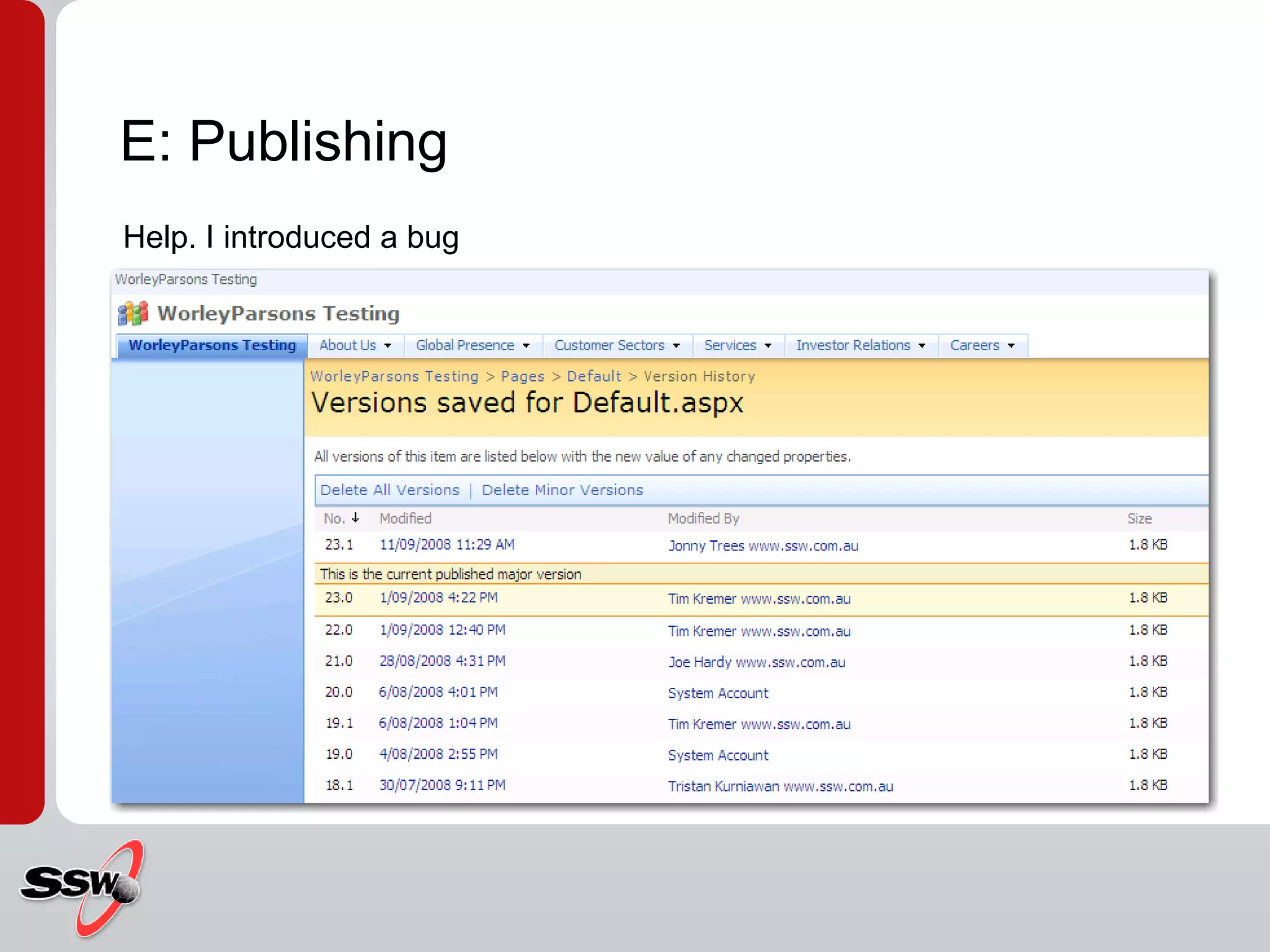The width and height of the screenshot is (1270, 952).
Task: Go to Pages breadcrumb link
Action: [523, 376]
